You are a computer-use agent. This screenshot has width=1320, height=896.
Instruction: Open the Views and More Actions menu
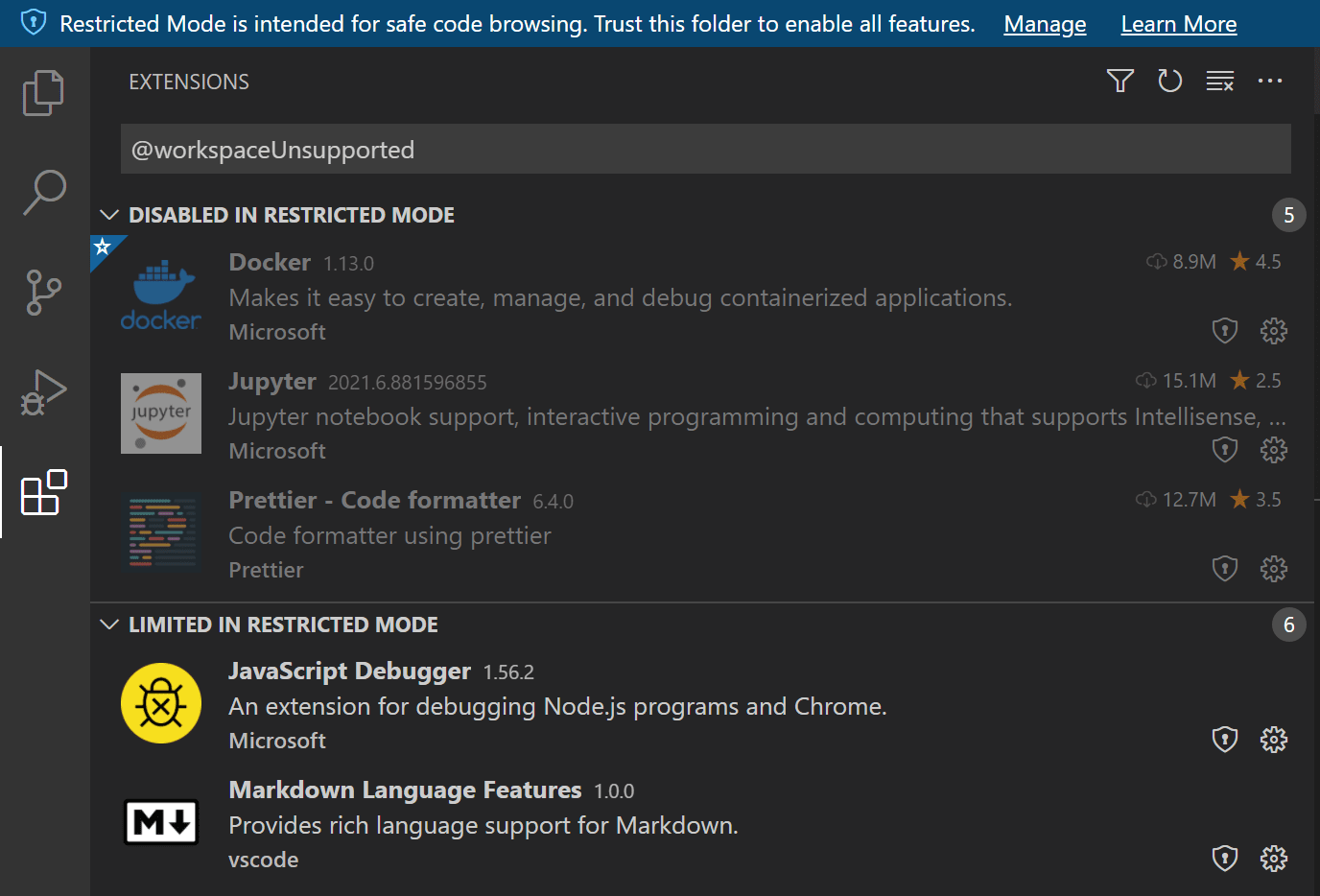pyautogui.click(x=1270, y=81)
